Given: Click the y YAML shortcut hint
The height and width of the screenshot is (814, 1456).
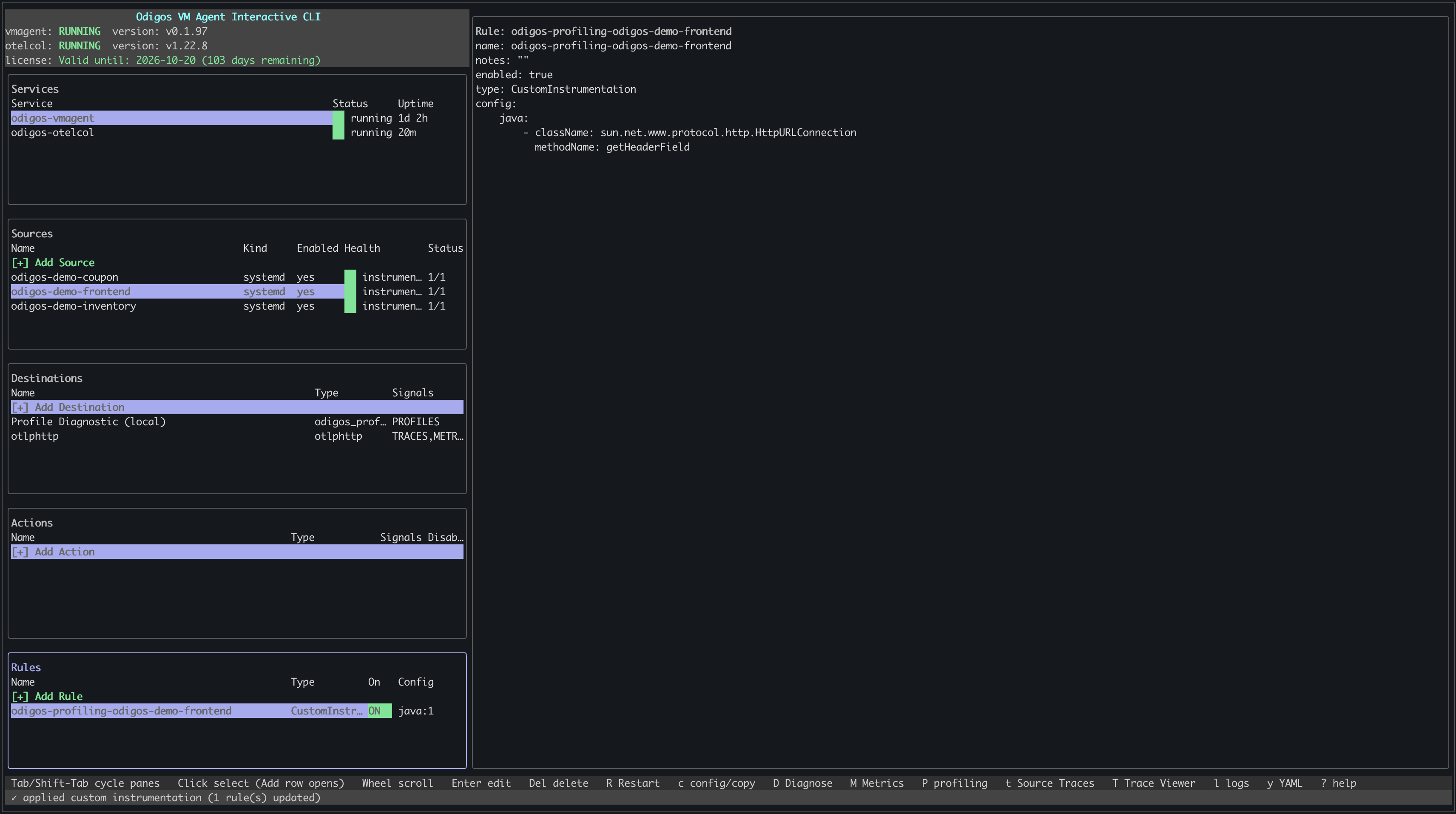Looking at the screenshot, I should point(1284,783).
